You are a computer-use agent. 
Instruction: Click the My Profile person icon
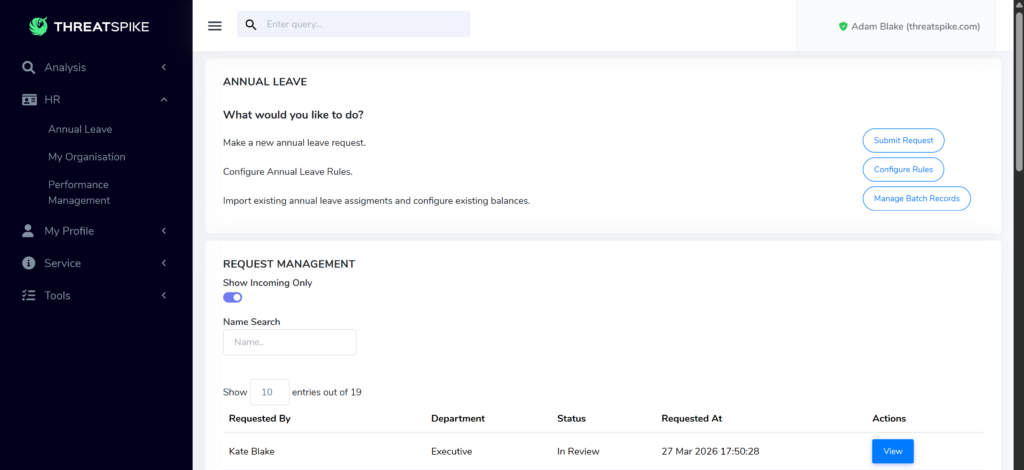28,231
